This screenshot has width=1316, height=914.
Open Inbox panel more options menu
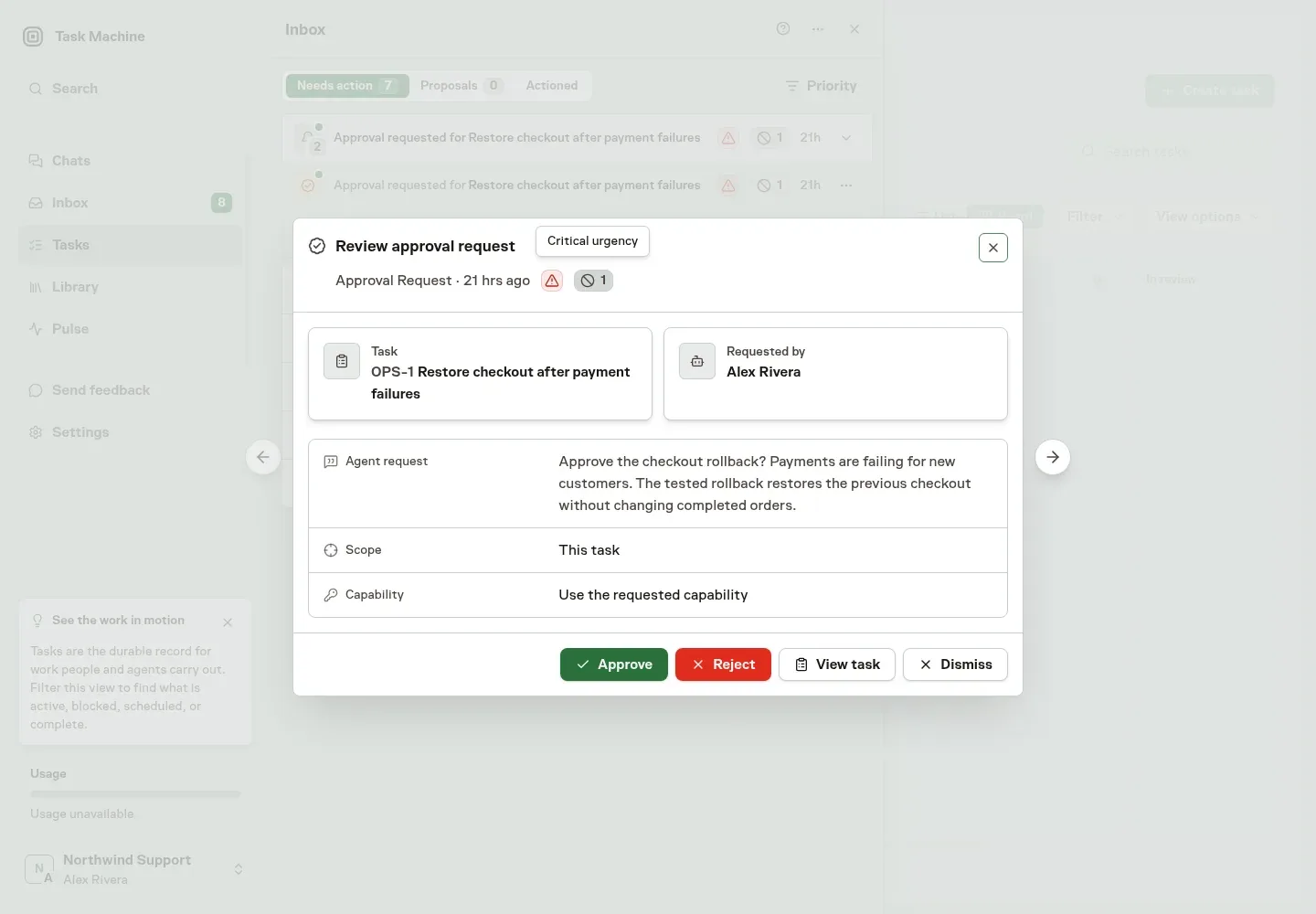point(818,29)
